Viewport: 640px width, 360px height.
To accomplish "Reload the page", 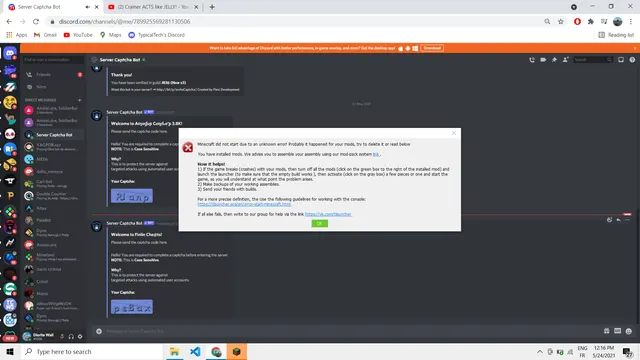I will click(36, 22).
